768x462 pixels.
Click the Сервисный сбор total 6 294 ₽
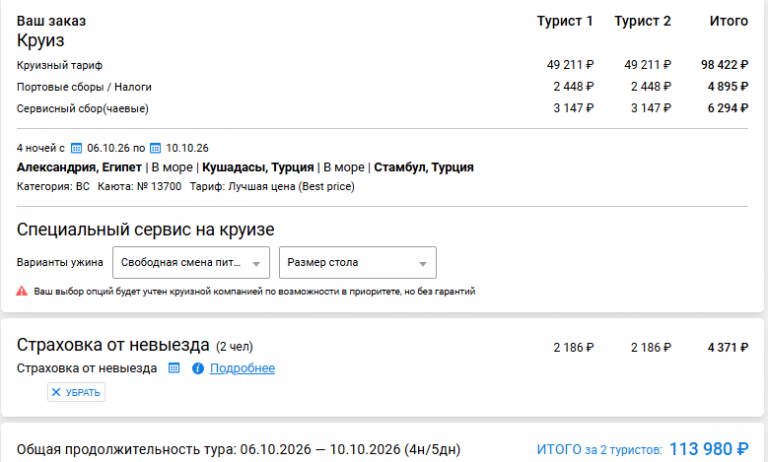coord(728,108)
